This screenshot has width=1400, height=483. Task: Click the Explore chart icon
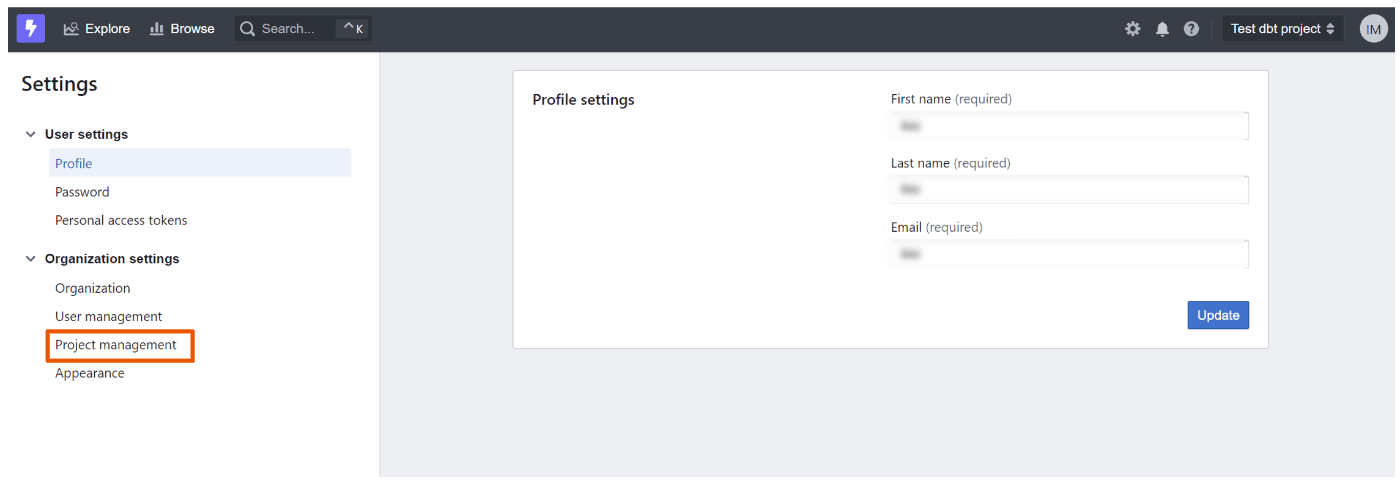71,29
